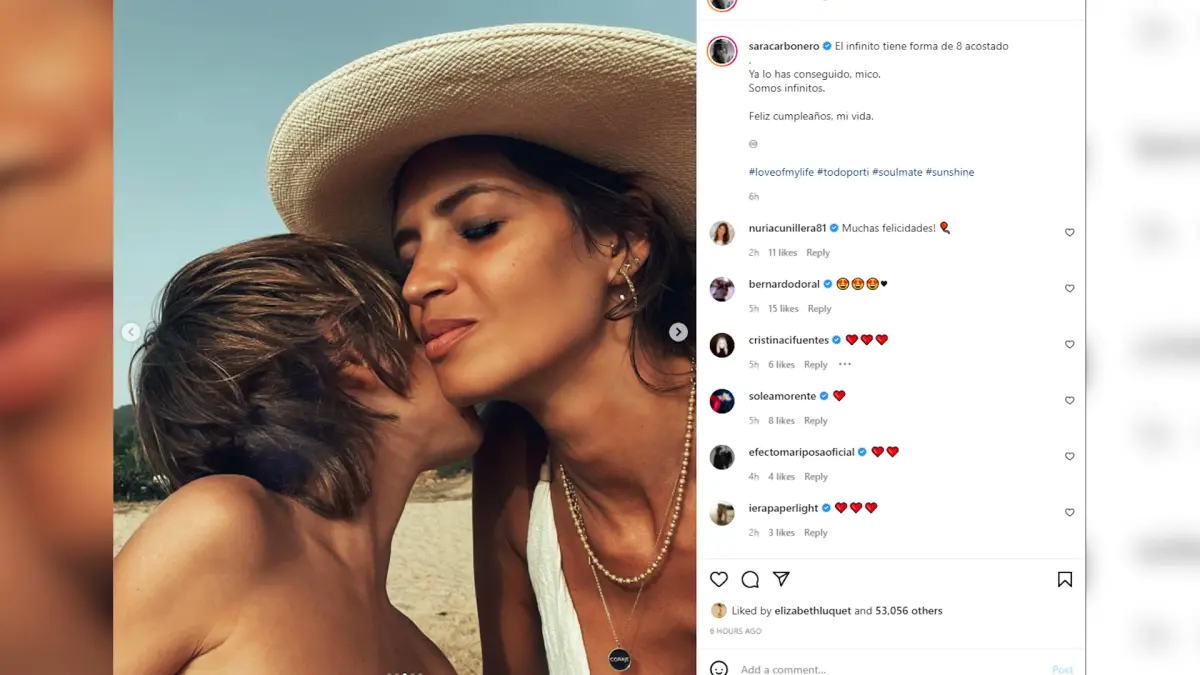View the 53,056 others who liked
The height and width of the screenshot is (675, 1200).
coord(909,610)
